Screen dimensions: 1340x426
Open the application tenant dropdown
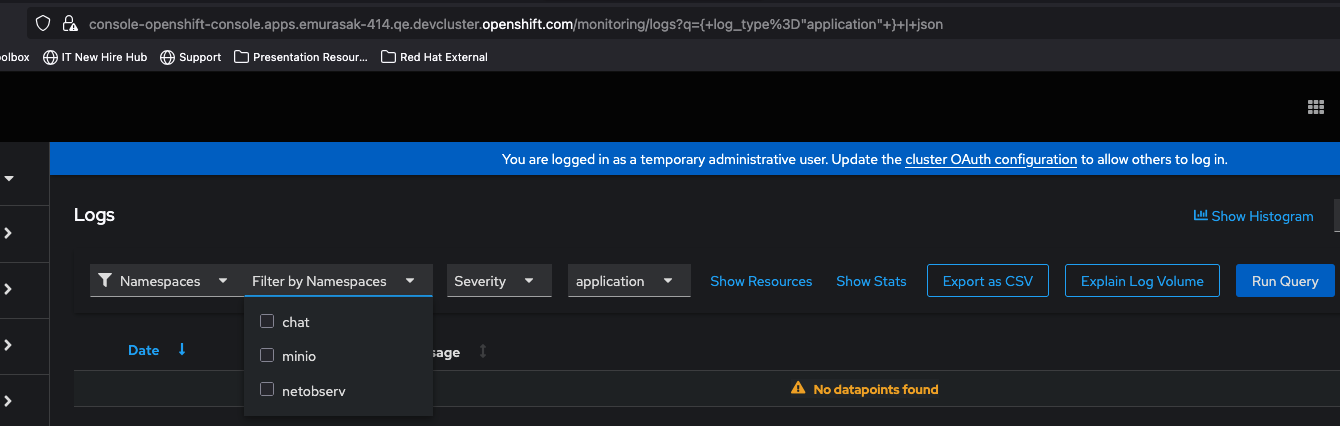pos(629,281)
